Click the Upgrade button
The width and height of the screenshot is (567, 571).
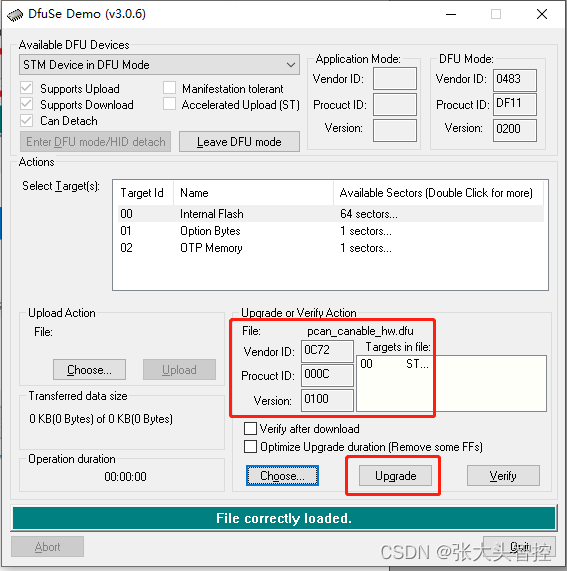(x=395, y=476)
